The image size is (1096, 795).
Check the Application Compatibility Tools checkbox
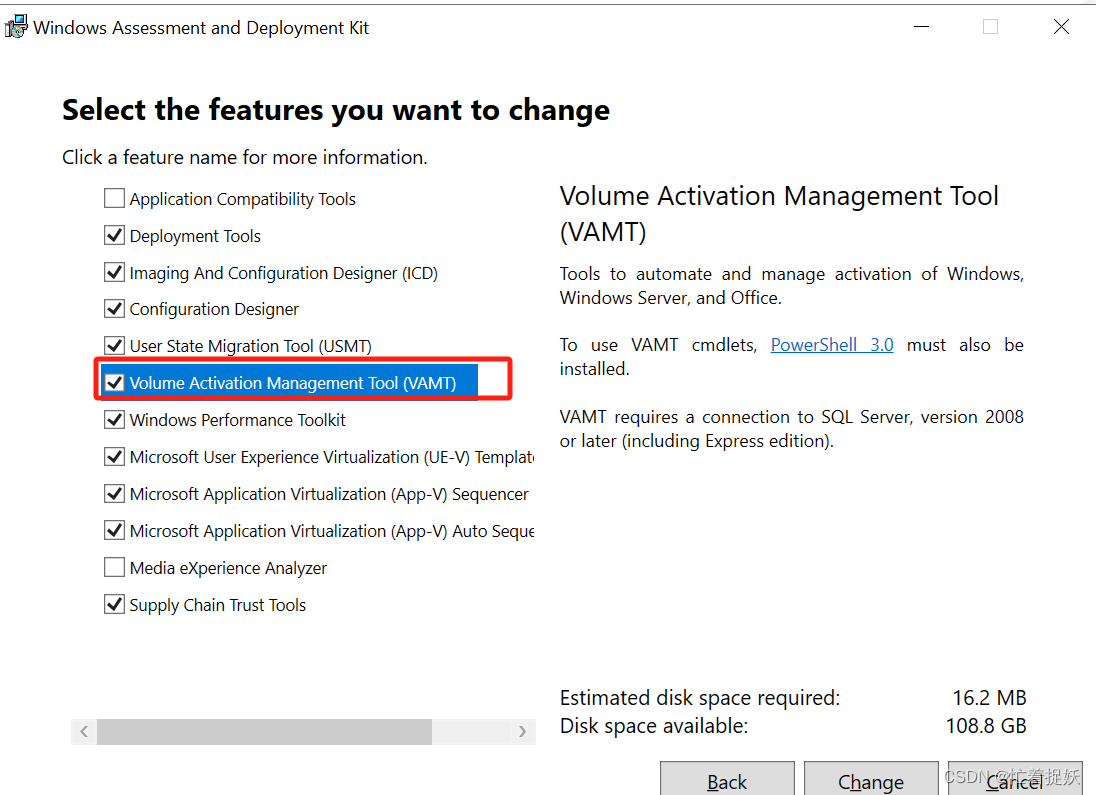click(x=114, y=199)
